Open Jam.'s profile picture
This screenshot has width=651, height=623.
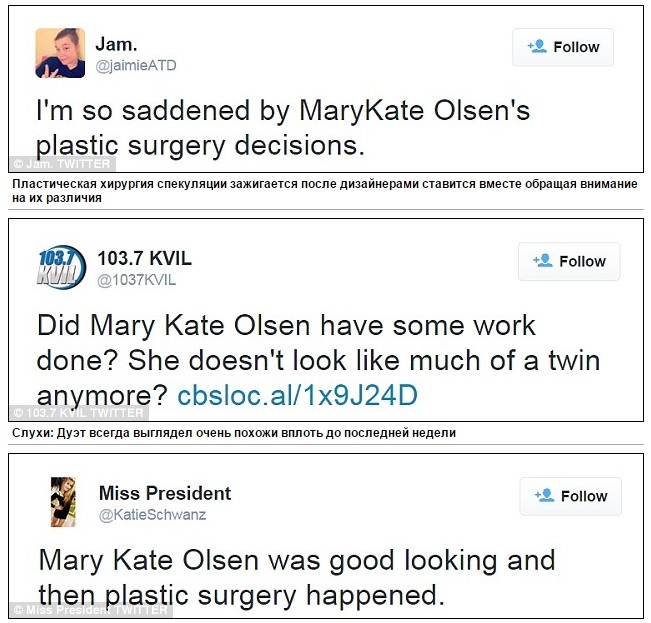(60, 53)
